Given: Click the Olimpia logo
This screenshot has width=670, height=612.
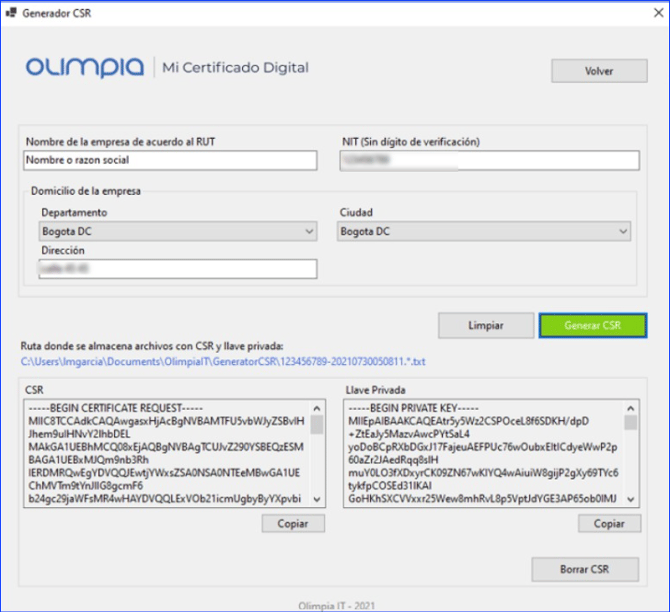Looking at the screenshot, I should 85,68.
